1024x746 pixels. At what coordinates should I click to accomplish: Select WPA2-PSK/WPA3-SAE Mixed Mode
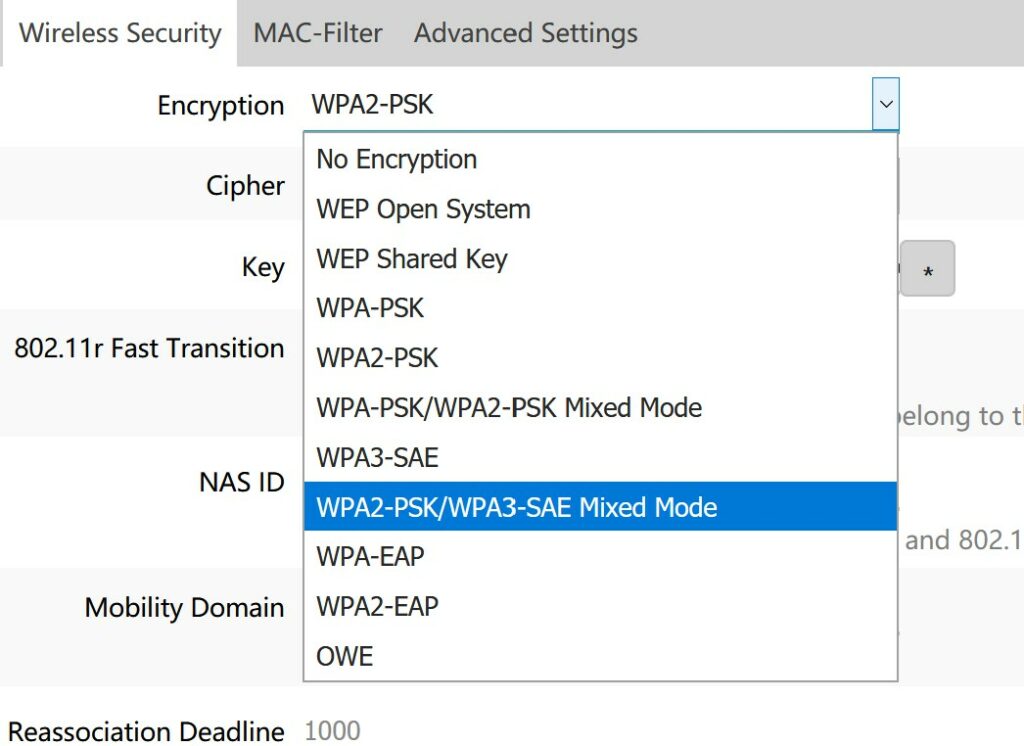pos(516,507)
